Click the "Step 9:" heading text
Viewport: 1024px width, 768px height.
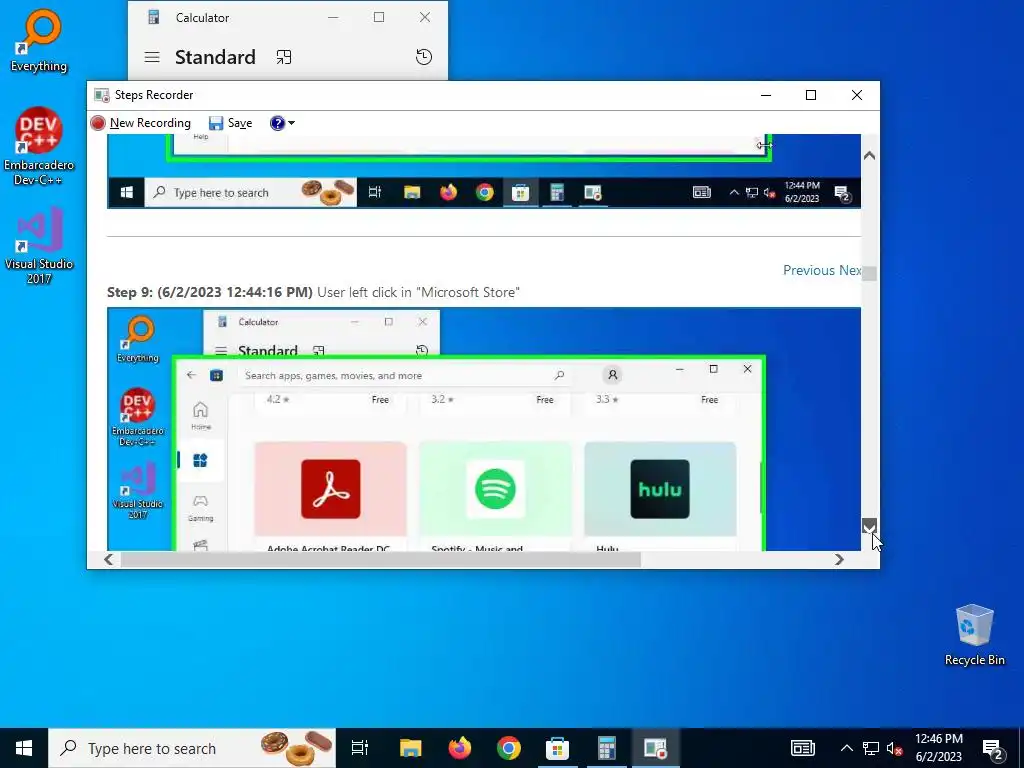[130, 292]
